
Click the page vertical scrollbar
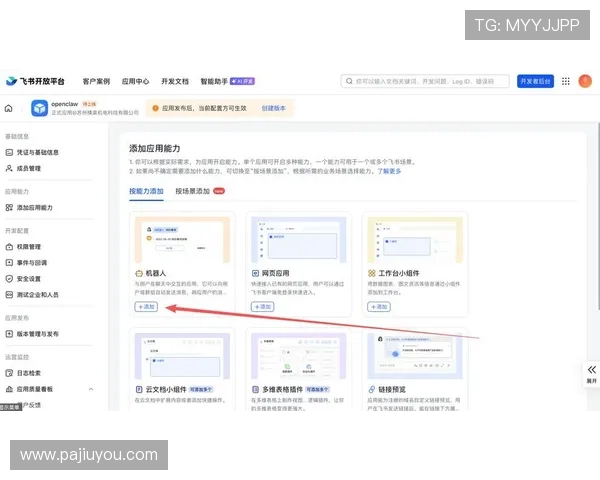click(598, 216)
